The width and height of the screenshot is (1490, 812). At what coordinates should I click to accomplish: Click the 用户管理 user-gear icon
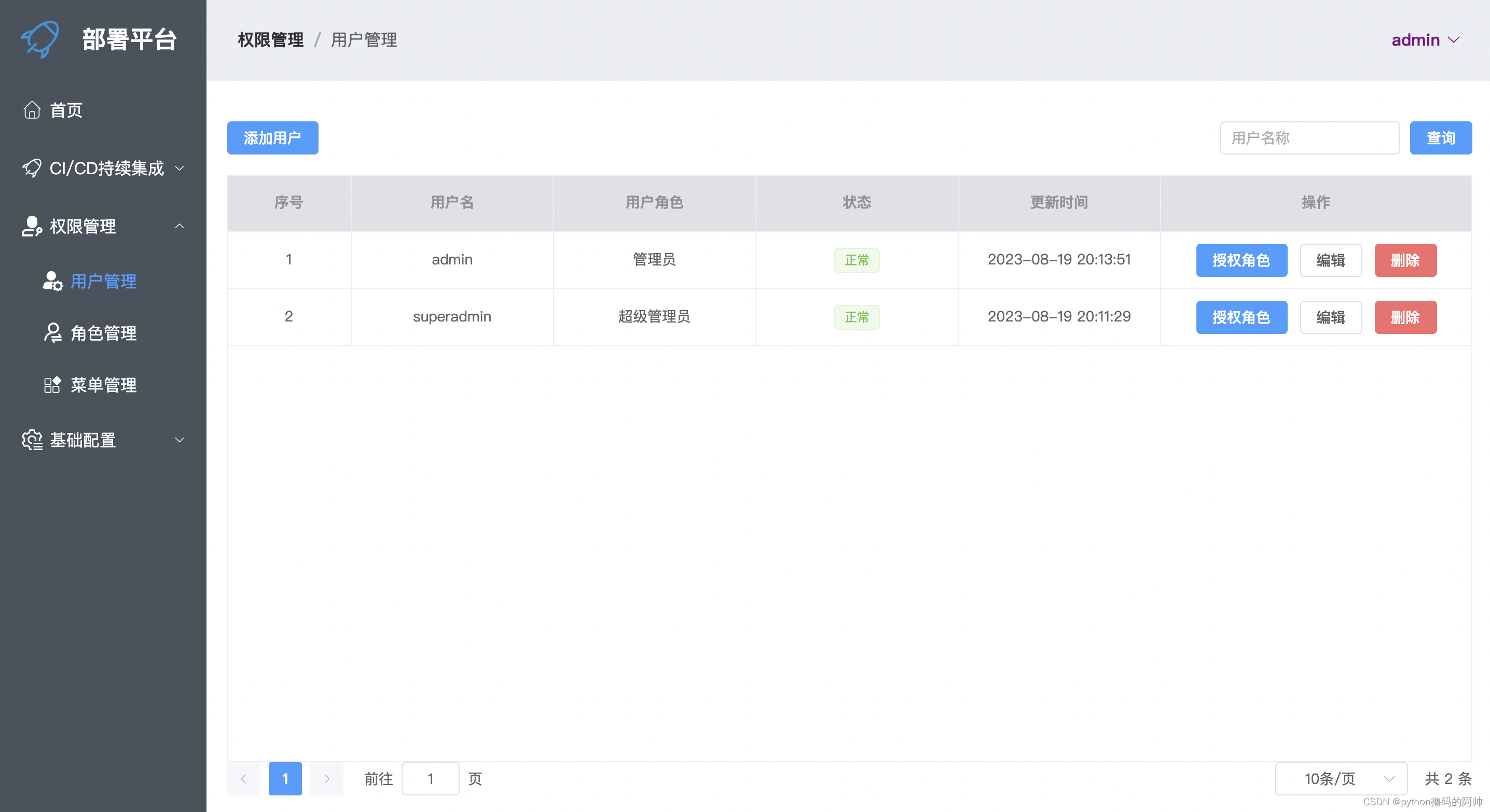coord(52,282)
